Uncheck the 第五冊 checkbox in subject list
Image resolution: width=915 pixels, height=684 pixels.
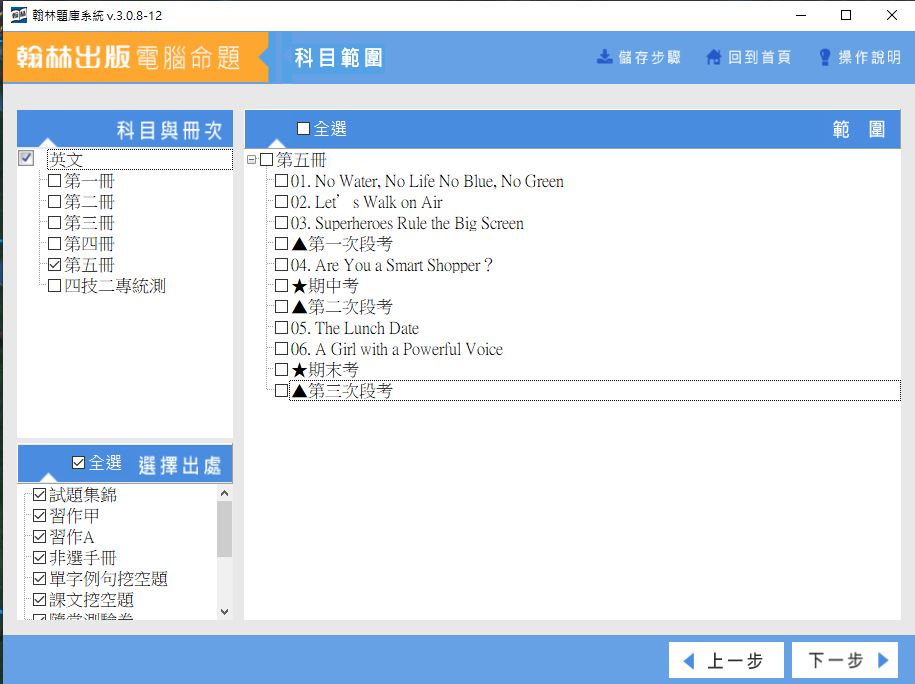(x=54, y=265)
